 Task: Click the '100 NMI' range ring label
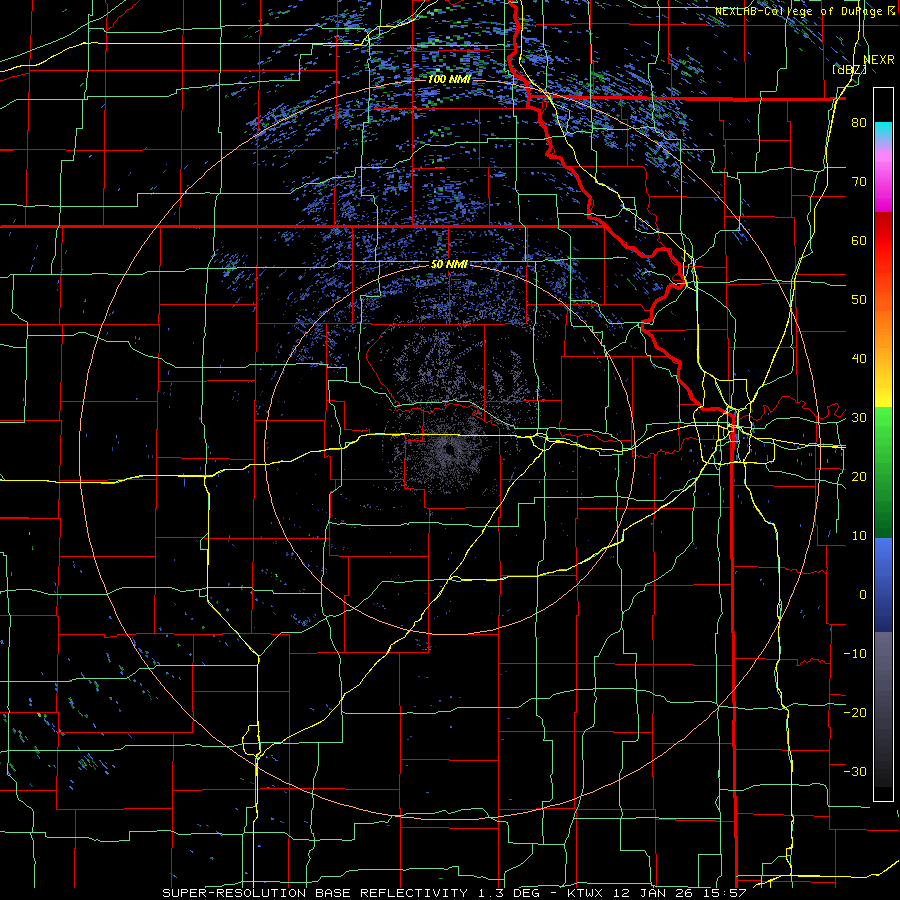pyautogui.click(x=449, y=79)
